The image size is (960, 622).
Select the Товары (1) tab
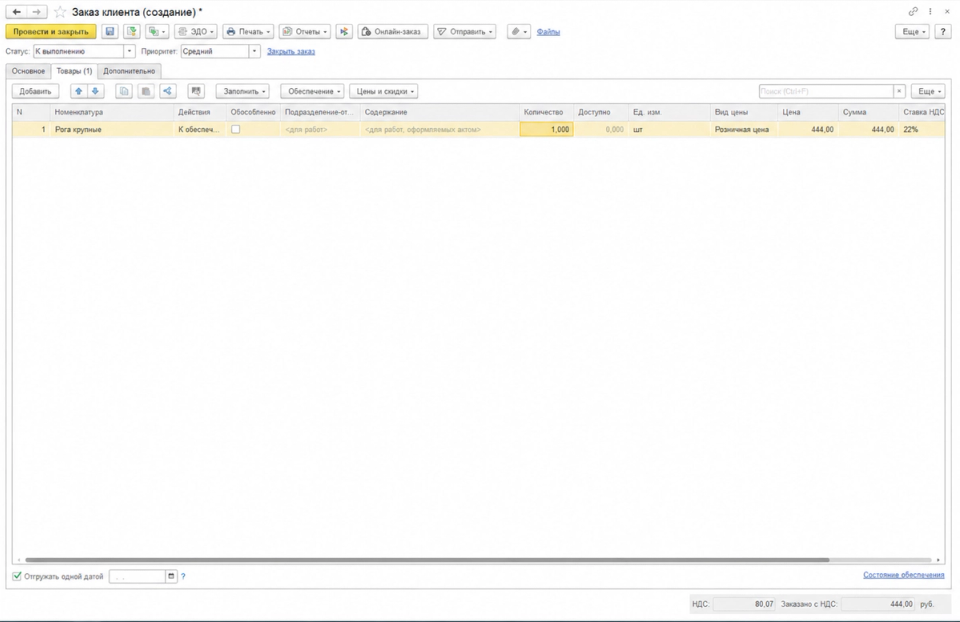click(74, 71)
